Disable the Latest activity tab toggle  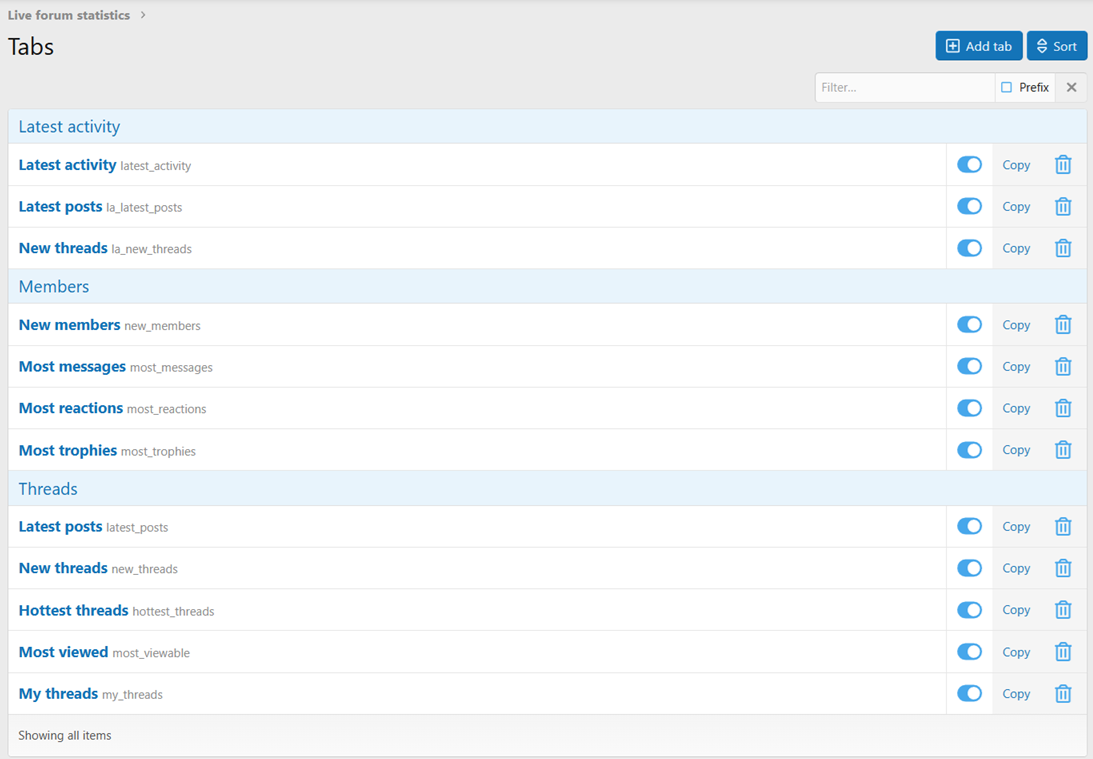point(969,165)
